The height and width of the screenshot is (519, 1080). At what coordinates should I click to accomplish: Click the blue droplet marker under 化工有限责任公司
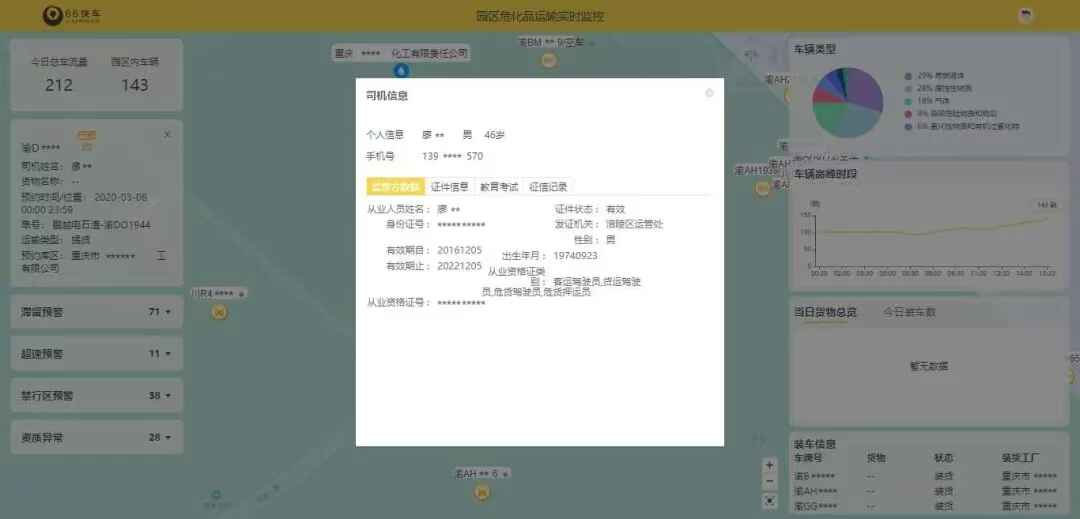[x=401, y=70]
